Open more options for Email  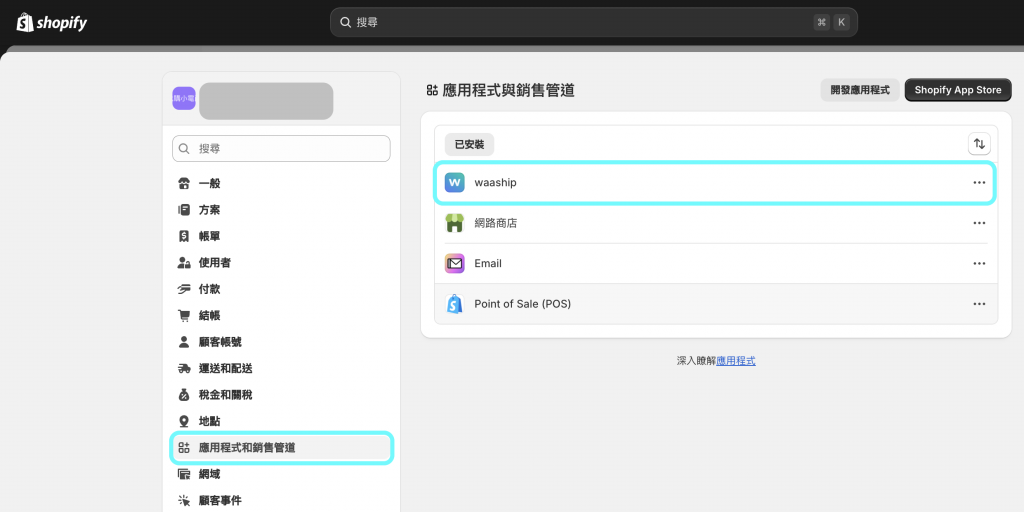[979, 263]
